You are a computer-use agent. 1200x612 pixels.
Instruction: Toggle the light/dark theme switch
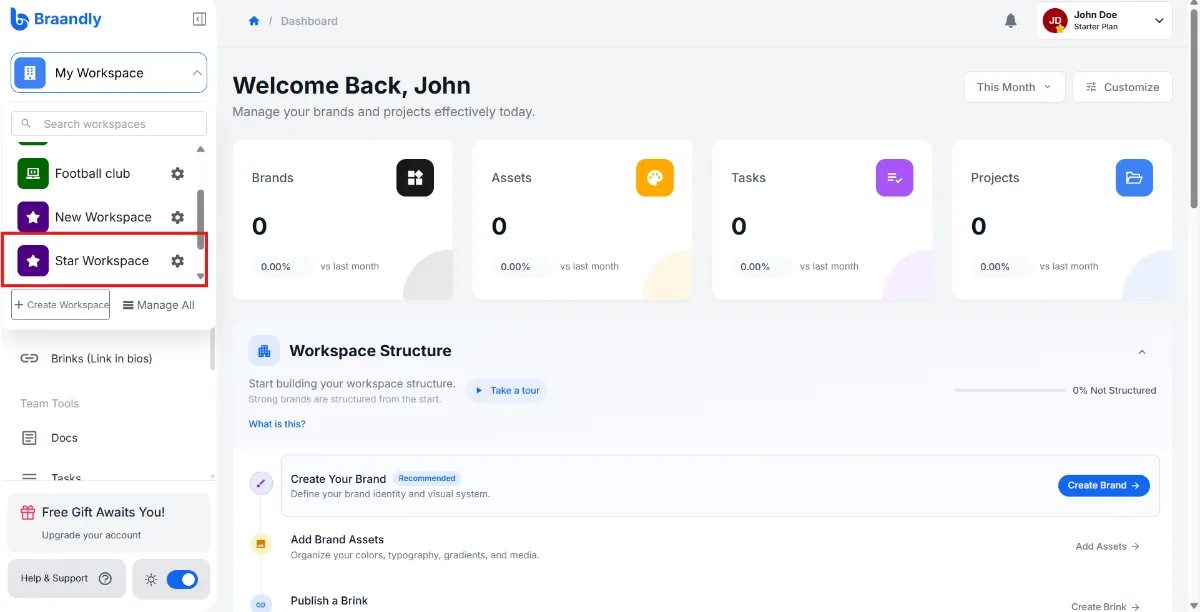click(182, 579)
